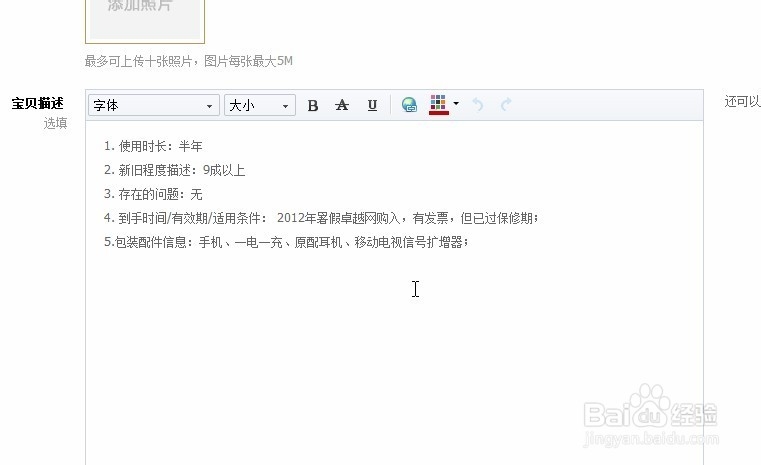
Task: Click line '5.包装配件信息' in the editor
Action: tap(286, 242)
